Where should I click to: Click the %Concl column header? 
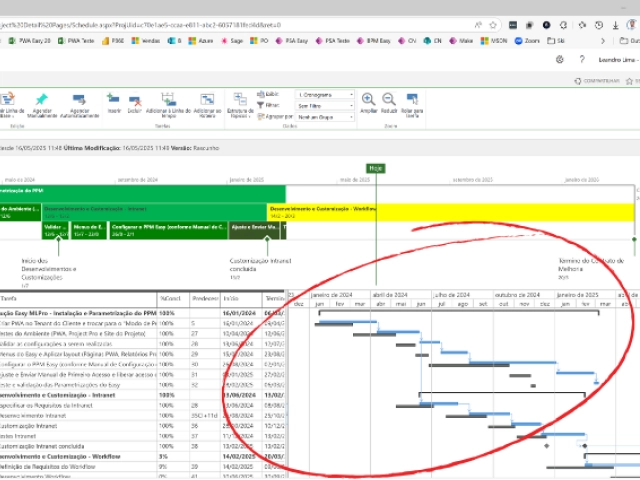[x=171, y=298]
